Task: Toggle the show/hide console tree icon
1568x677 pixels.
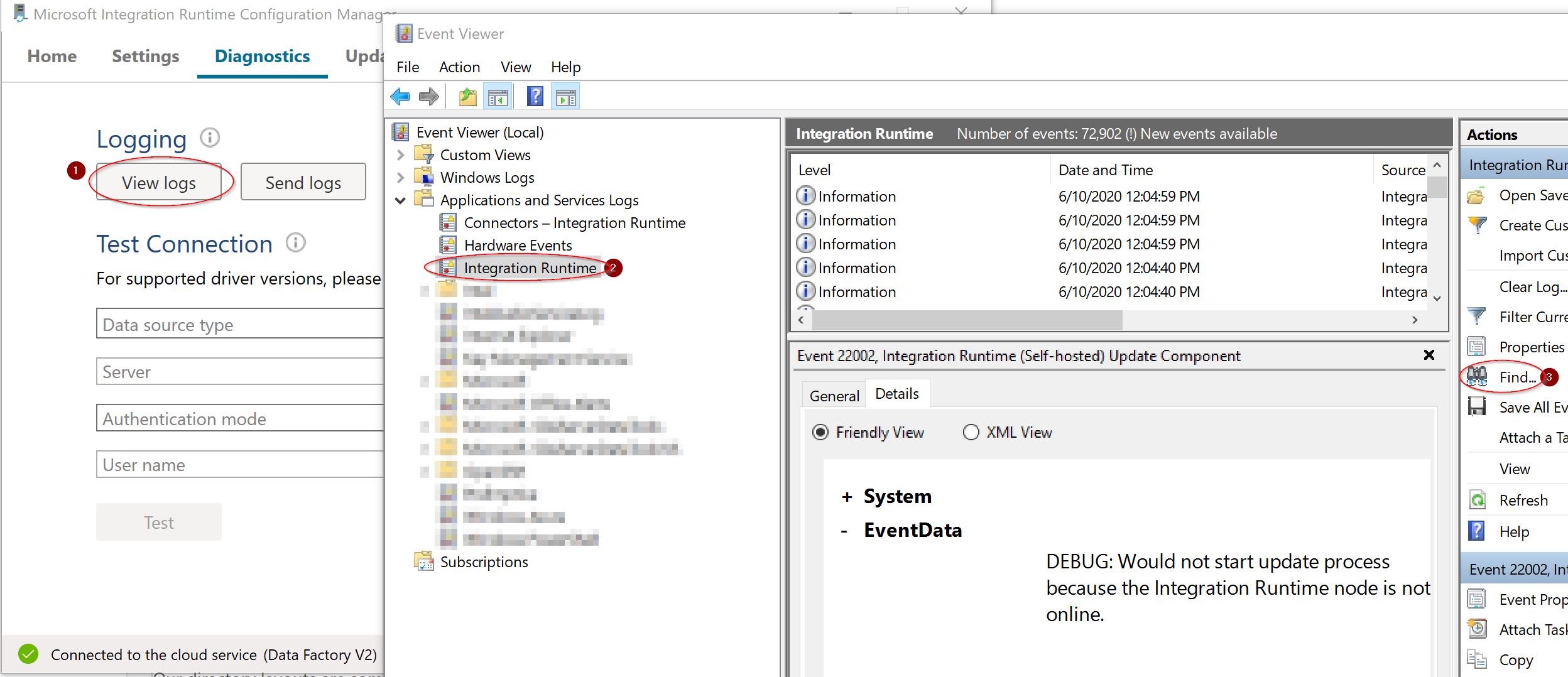Action: pos(498,97)
